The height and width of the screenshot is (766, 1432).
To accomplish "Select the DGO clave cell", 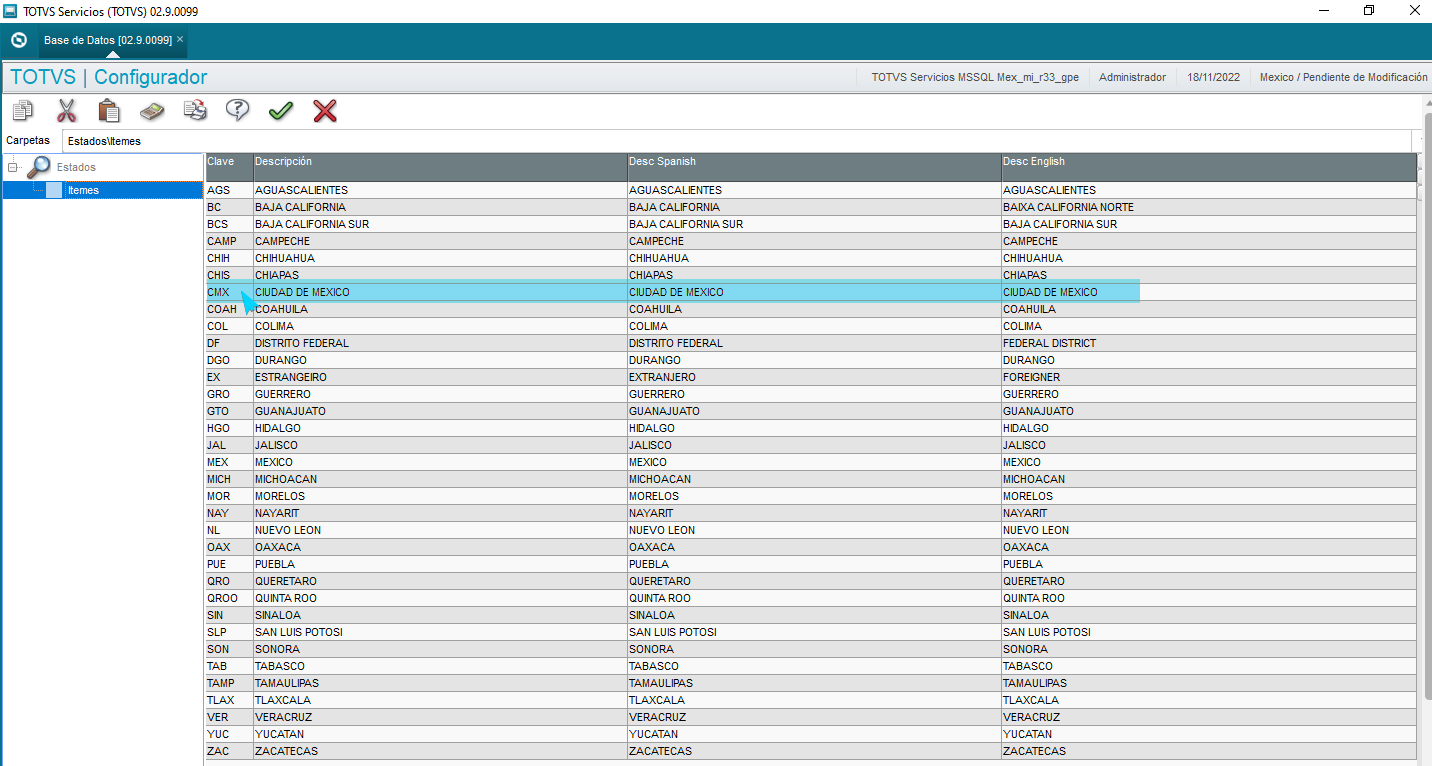I will (229, 360).
